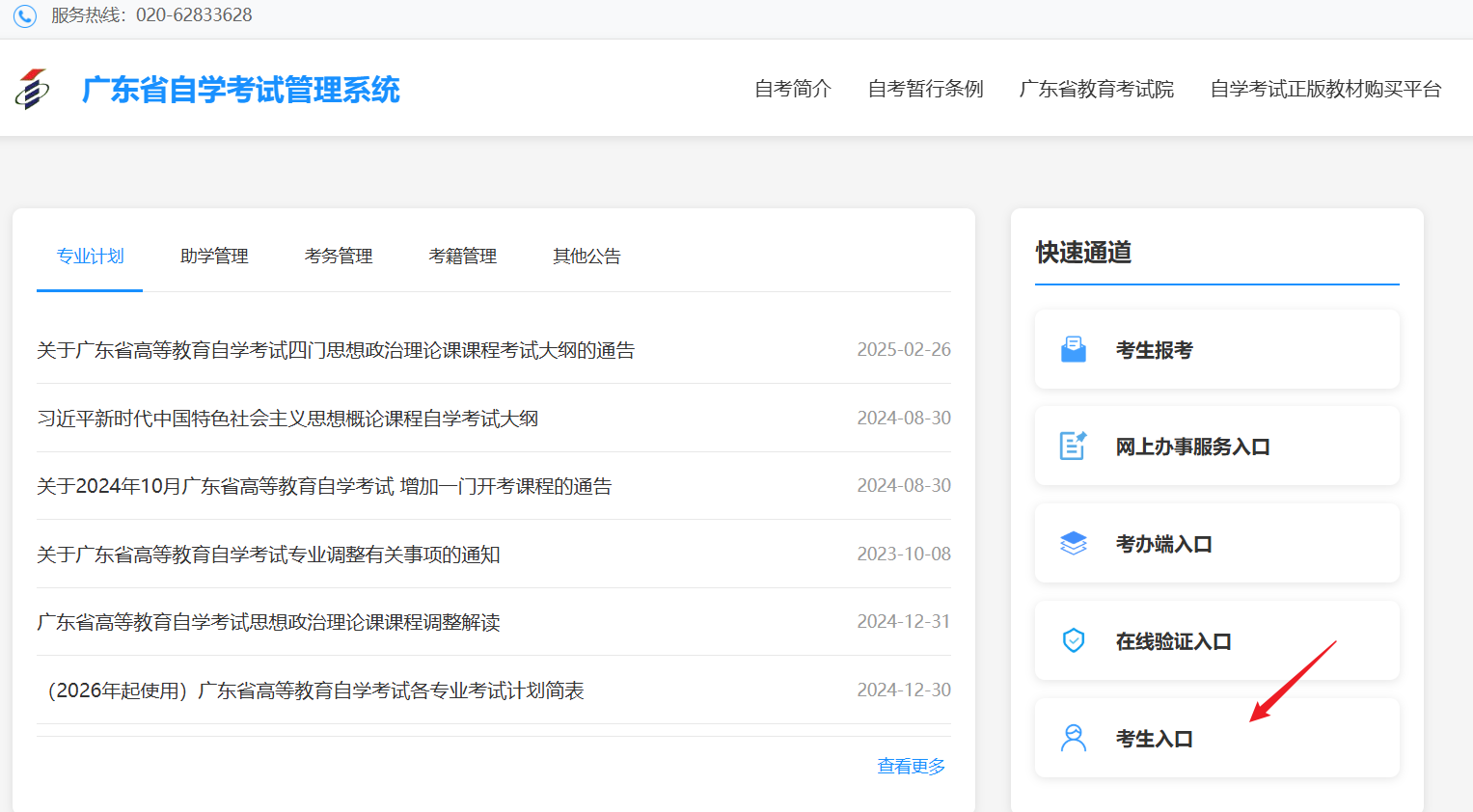Screen dimensions: 1473x812
Task: Click the 网上办事服务入口 document icon
Action: pos(1074,446)
